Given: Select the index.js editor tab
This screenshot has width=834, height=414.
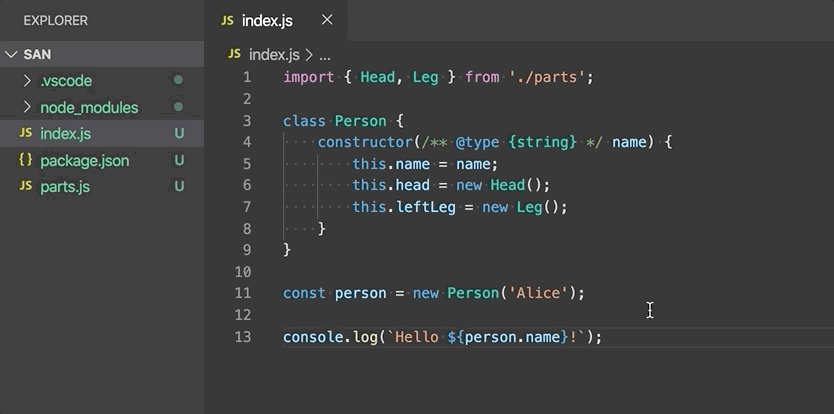Looking at the screenshot, I should [x=276, y=20].
